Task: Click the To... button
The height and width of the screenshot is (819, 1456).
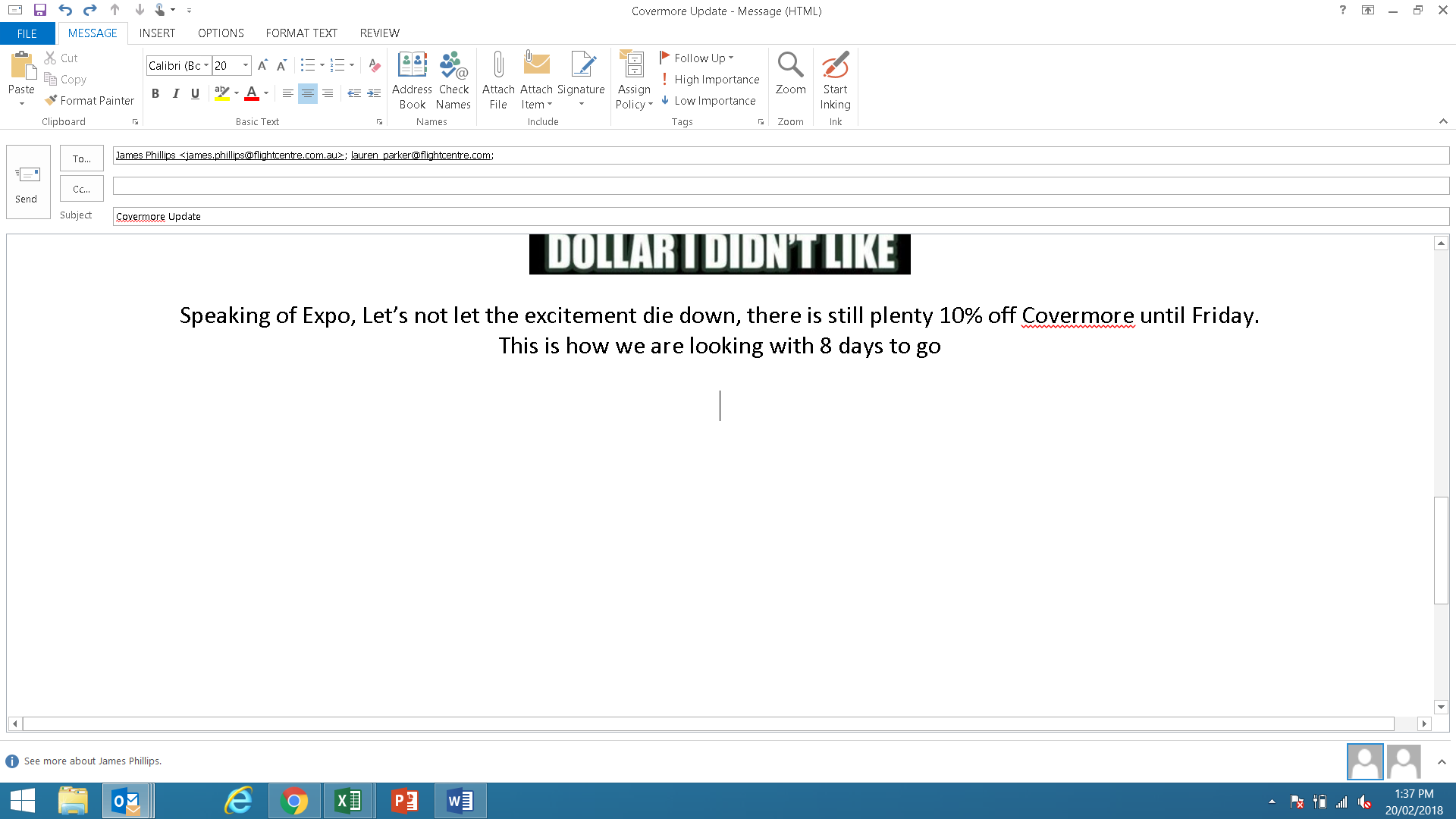Action: click(x=82, y=158)
